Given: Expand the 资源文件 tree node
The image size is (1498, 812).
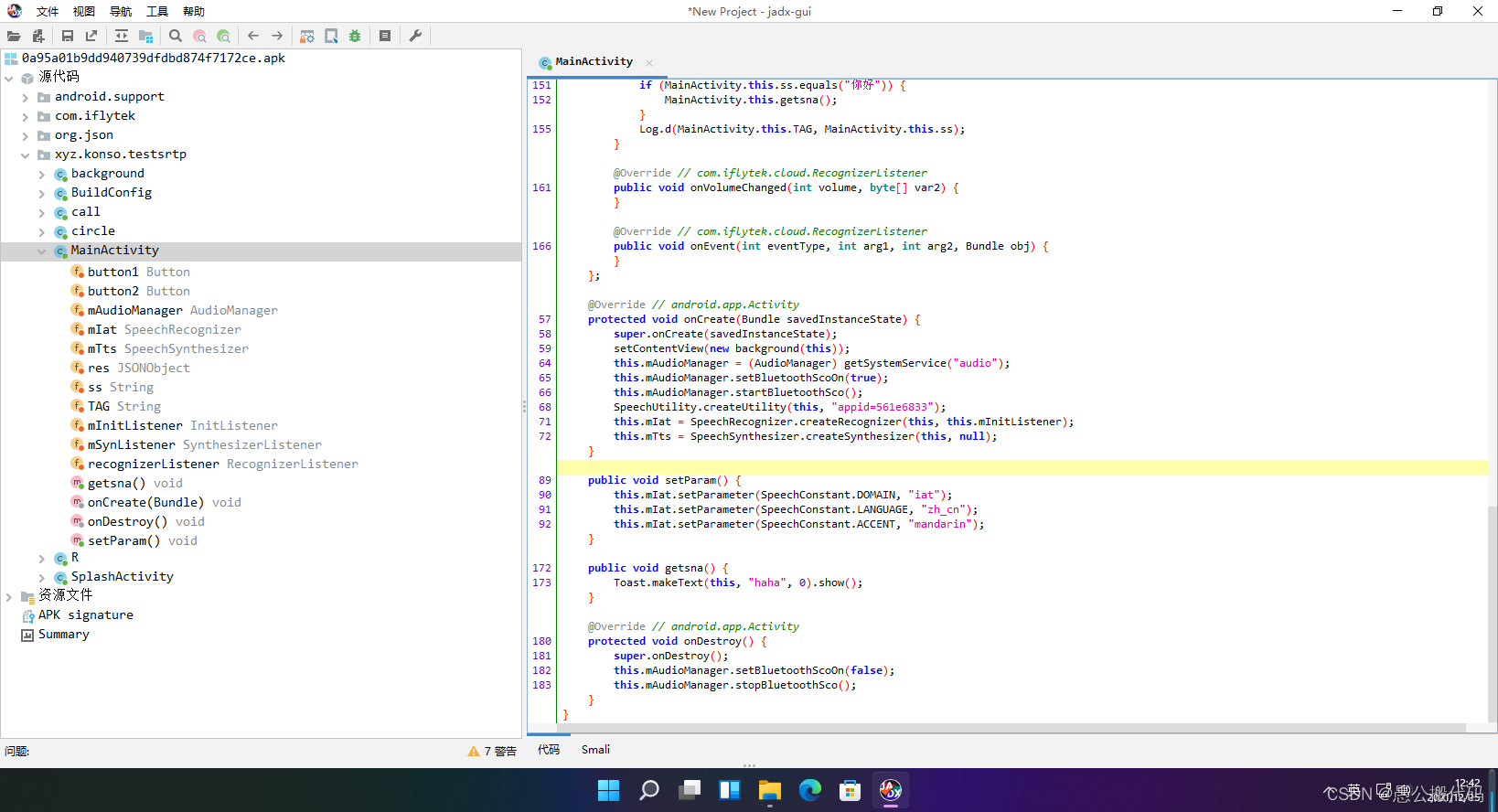Looking at the screenshot, I should tap(9, 596).
